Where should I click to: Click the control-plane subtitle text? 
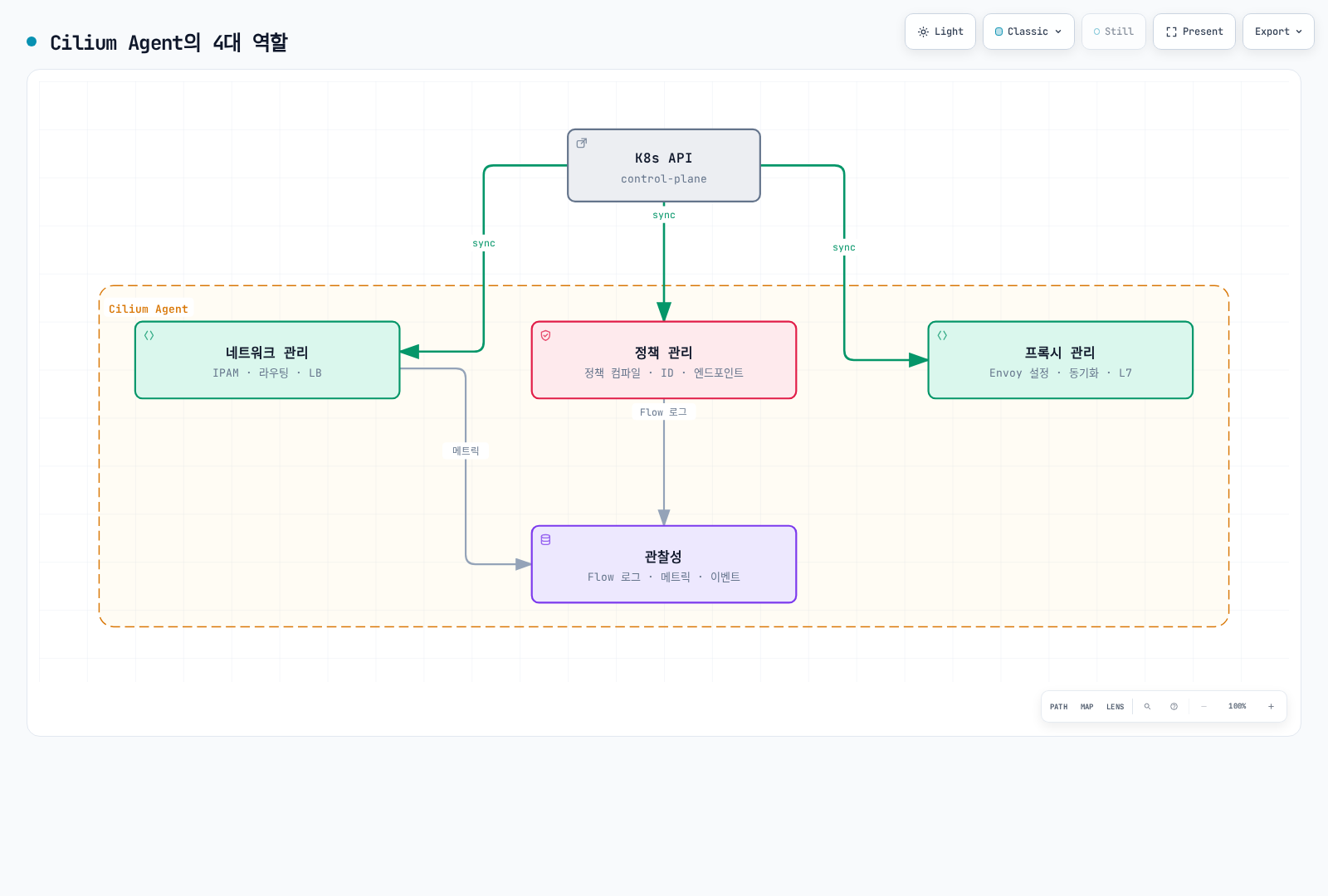(x=664, y=179)
